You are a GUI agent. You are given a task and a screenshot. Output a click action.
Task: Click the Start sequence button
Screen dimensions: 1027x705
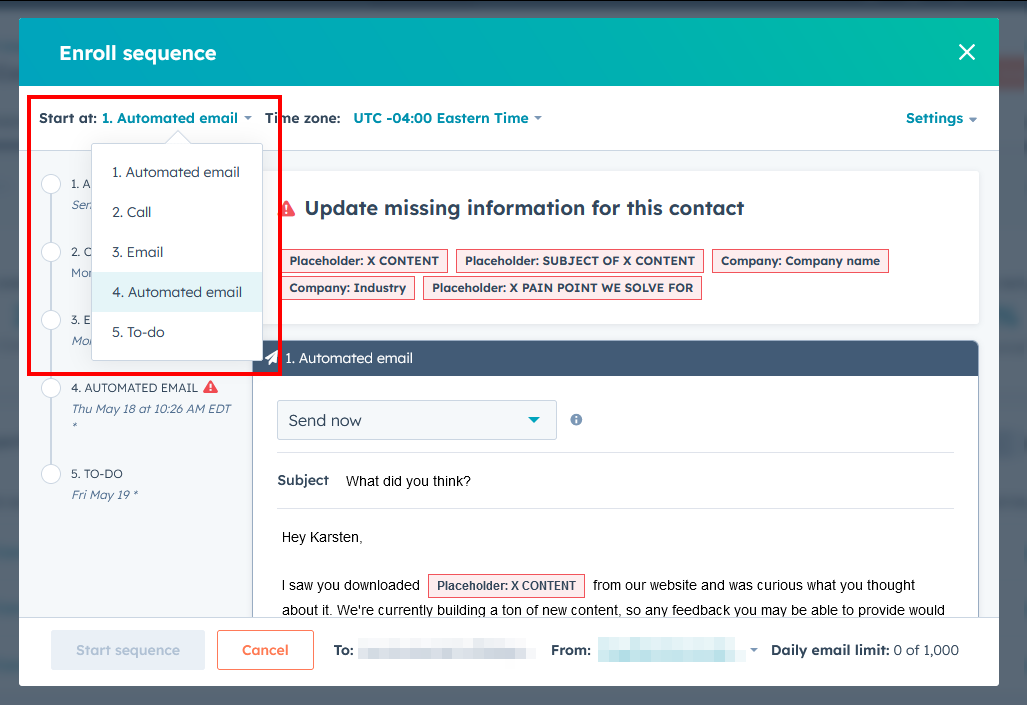coord(127,649)
